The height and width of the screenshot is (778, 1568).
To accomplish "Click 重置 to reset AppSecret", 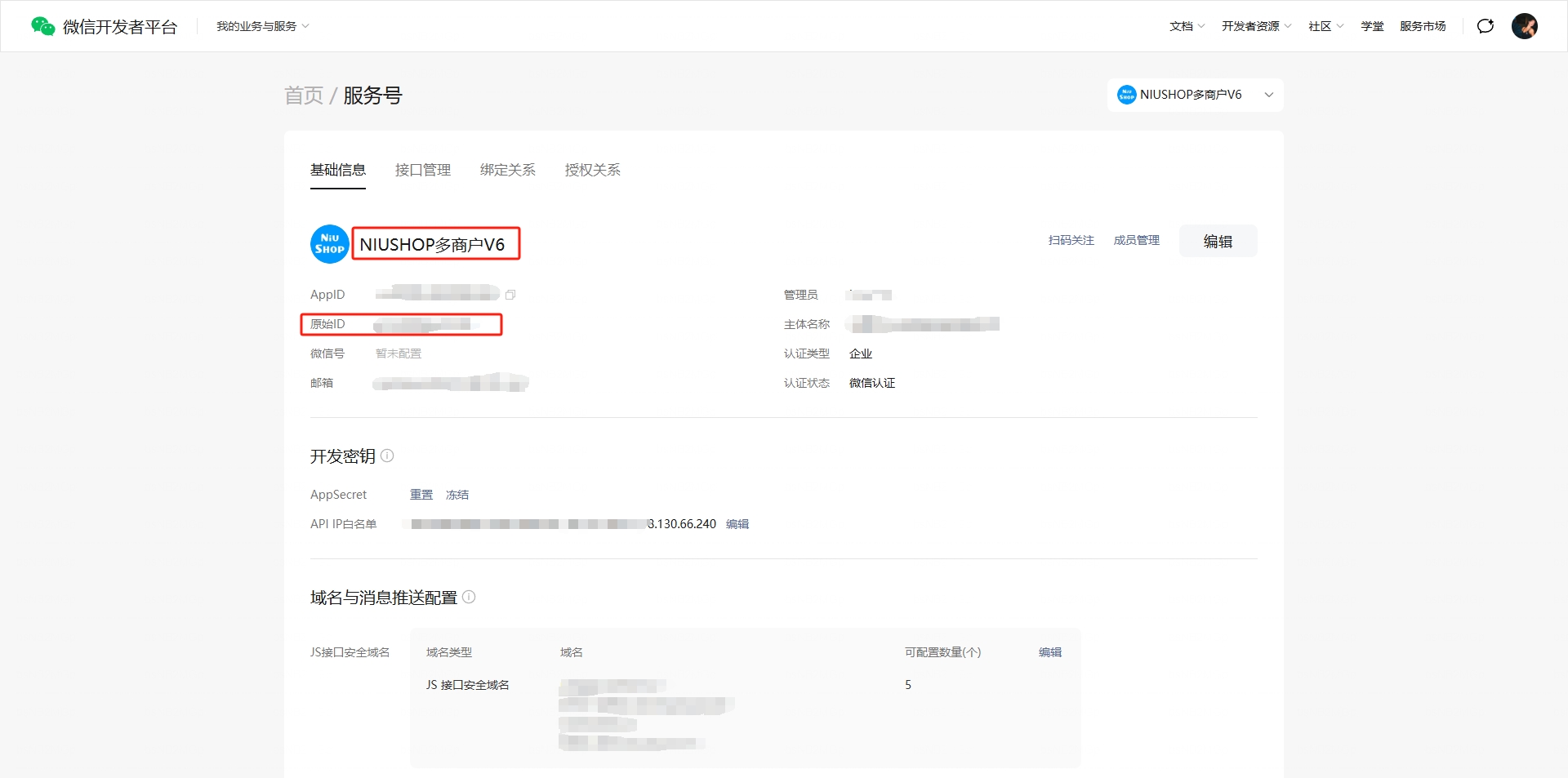I will click(x=421, y=495).
